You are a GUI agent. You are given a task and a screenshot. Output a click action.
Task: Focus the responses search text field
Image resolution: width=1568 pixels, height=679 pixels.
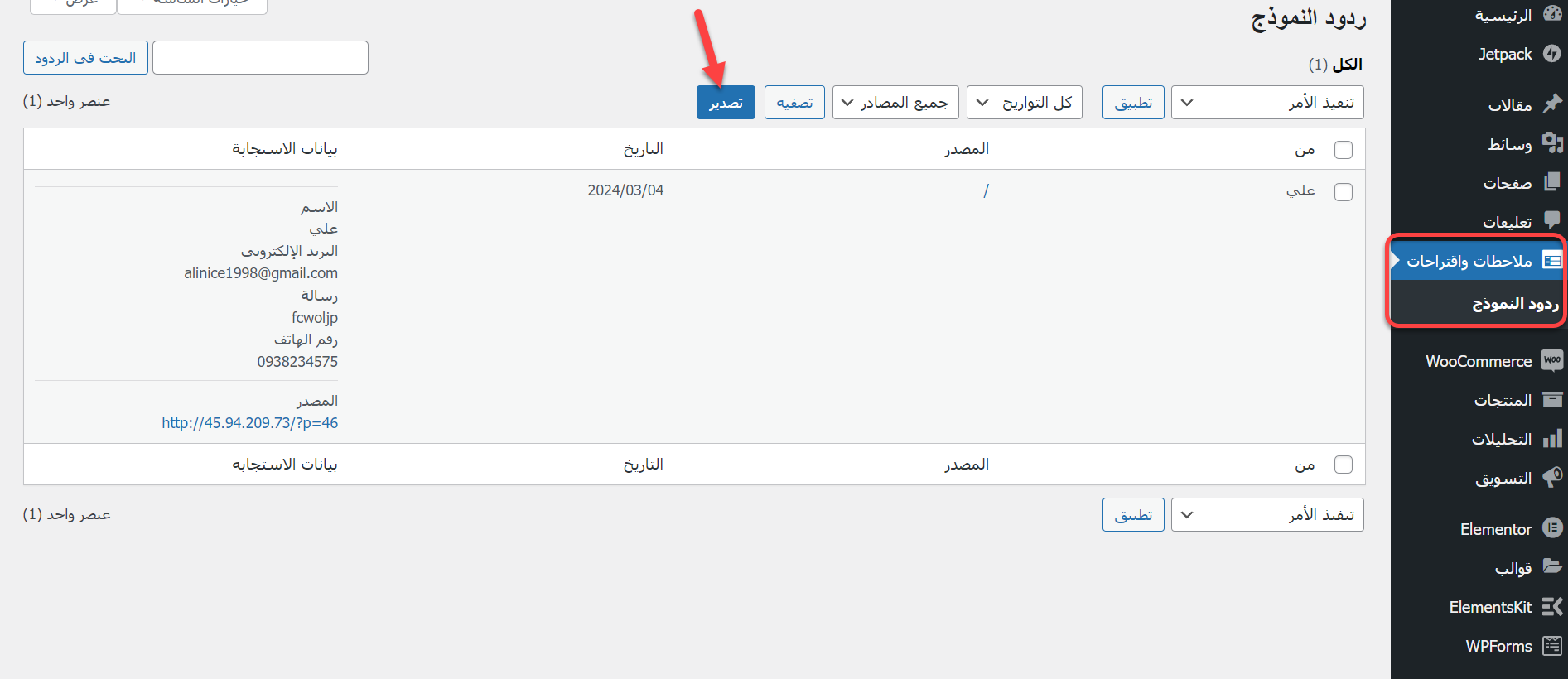(260, 58)
